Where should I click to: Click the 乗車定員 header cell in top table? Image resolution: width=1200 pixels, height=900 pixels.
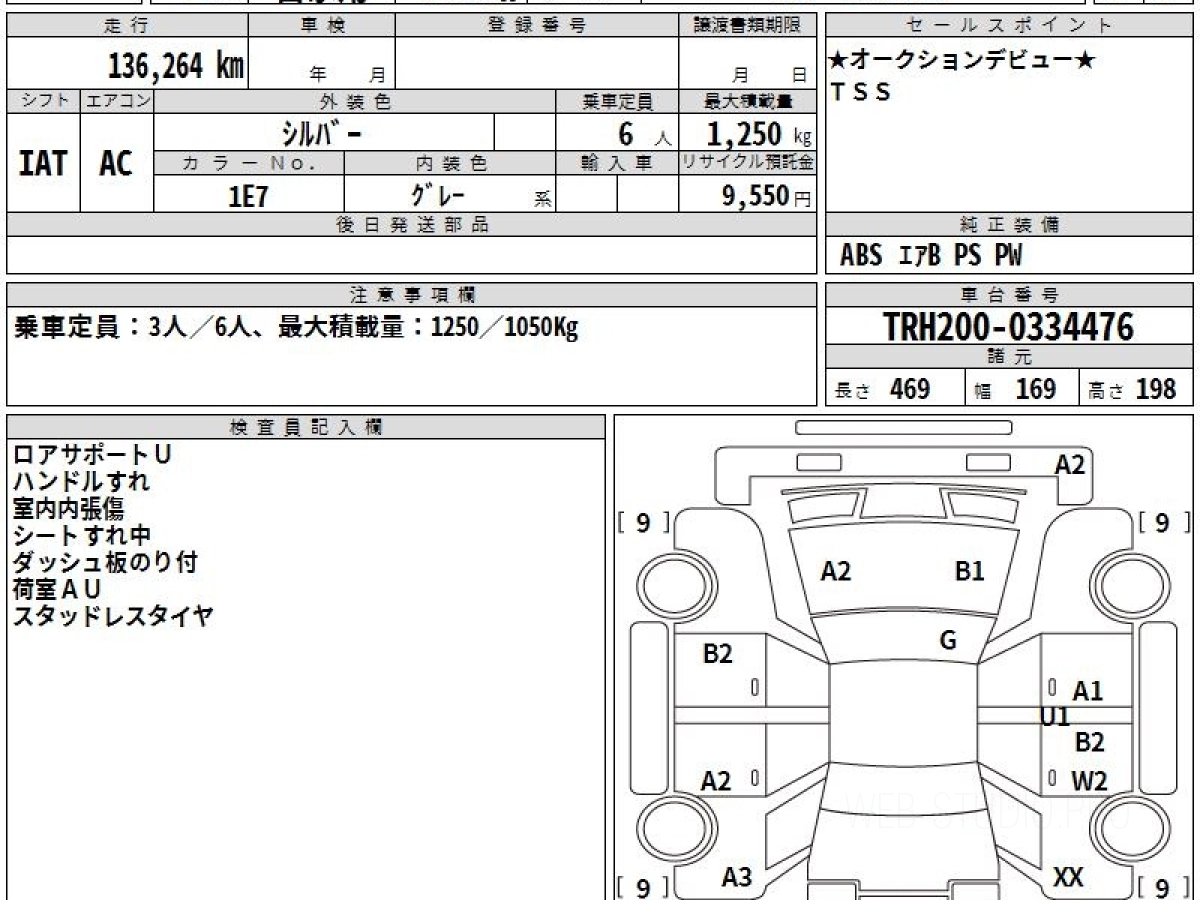click(617, 101)
